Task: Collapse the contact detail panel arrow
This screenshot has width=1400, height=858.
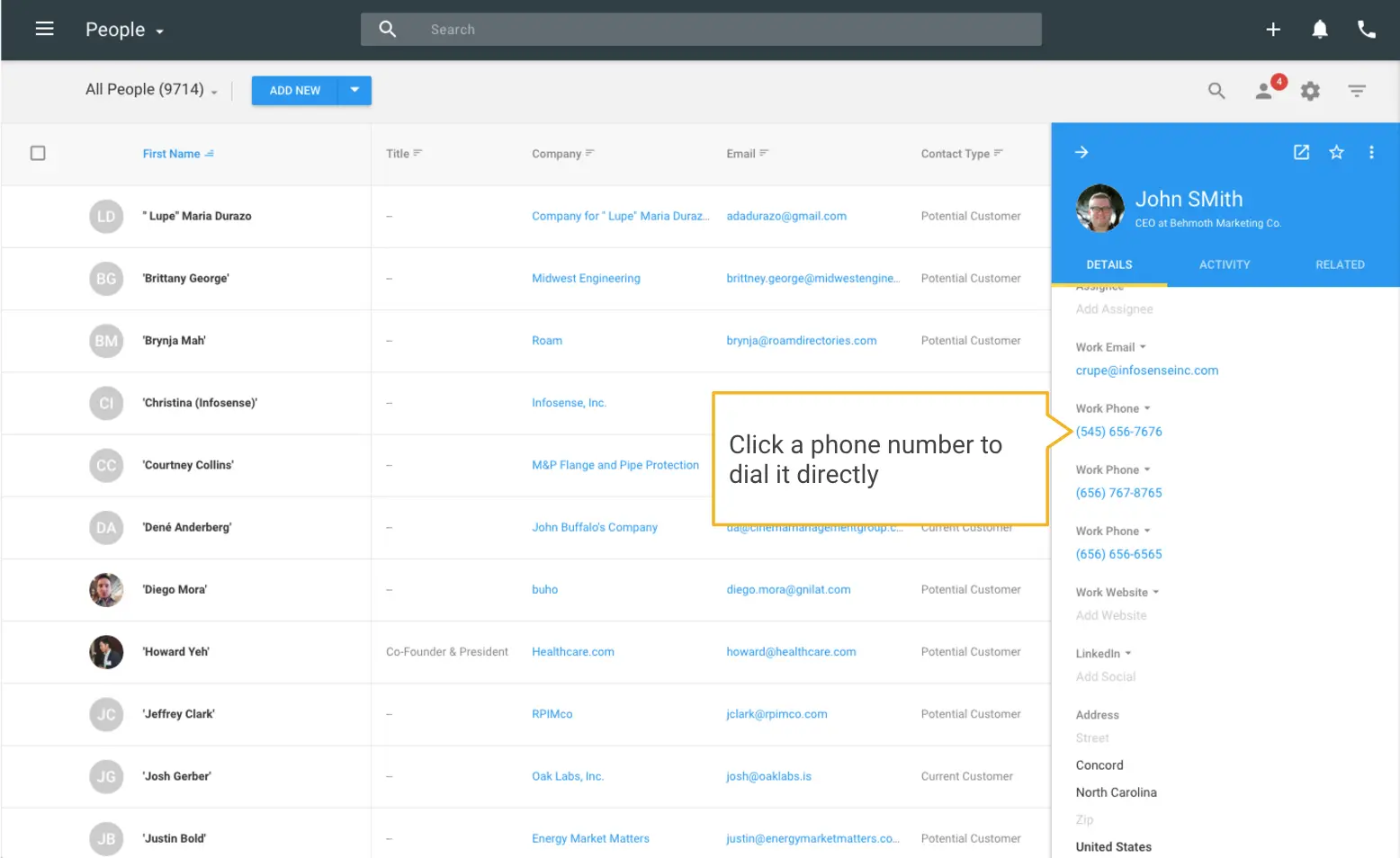Action: click(1081, 153)
